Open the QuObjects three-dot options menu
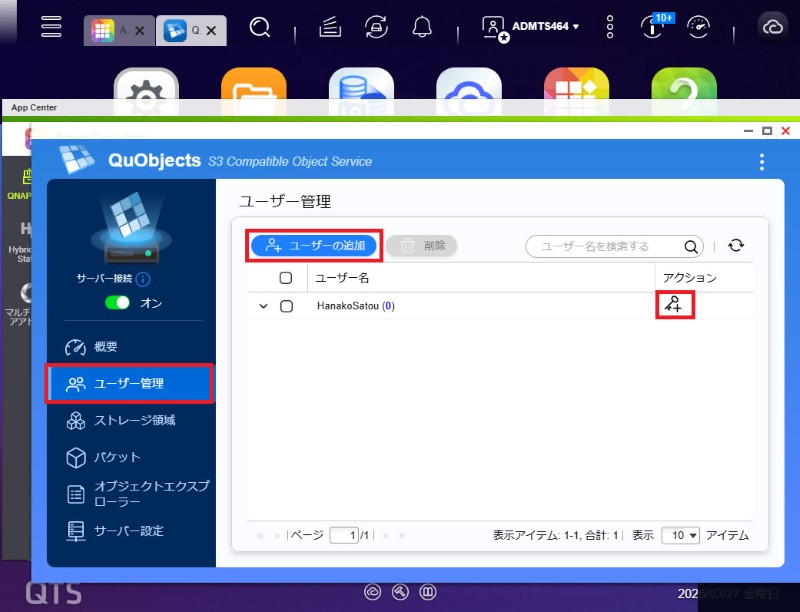 click(x=762, y=162)
